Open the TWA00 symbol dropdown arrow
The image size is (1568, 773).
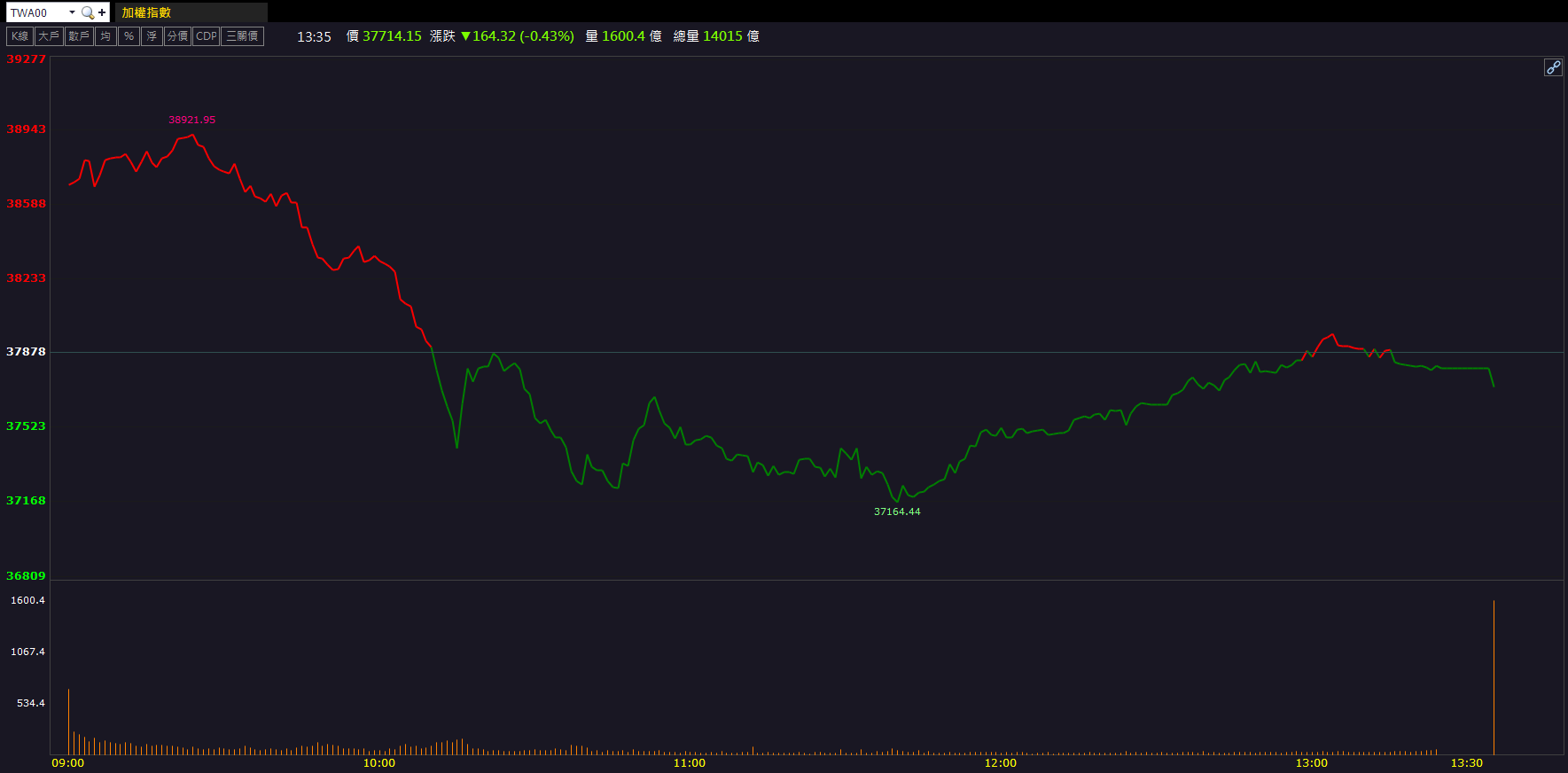(x=72, y=12)
